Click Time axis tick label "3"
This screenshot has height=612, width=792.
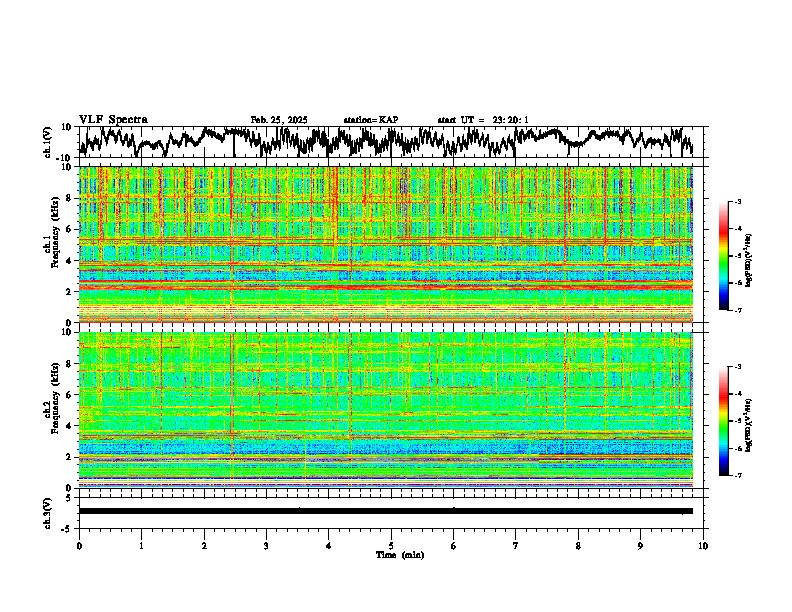click(x=266, y=546)
